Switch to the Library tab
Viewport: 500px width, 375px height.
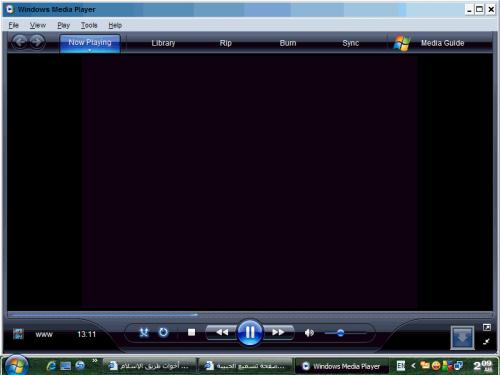(163, 43)
